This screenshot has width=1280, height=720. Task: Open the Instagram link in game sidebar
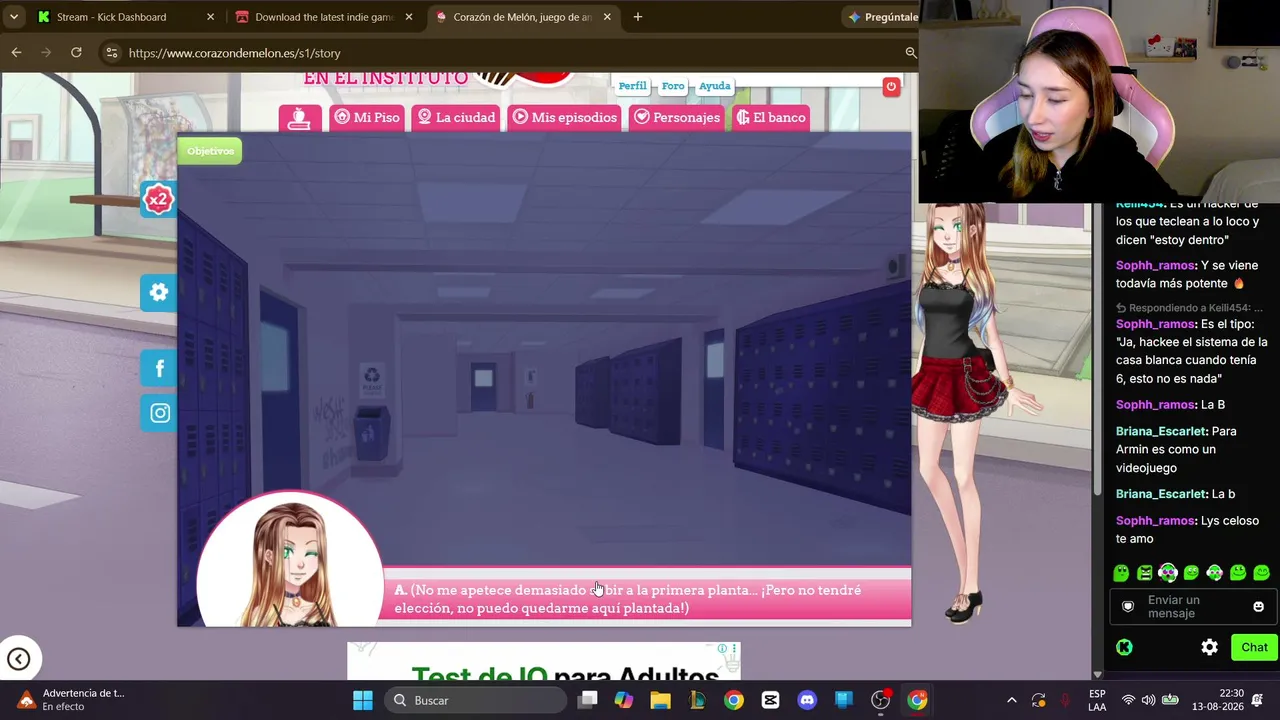coord(159,413)
